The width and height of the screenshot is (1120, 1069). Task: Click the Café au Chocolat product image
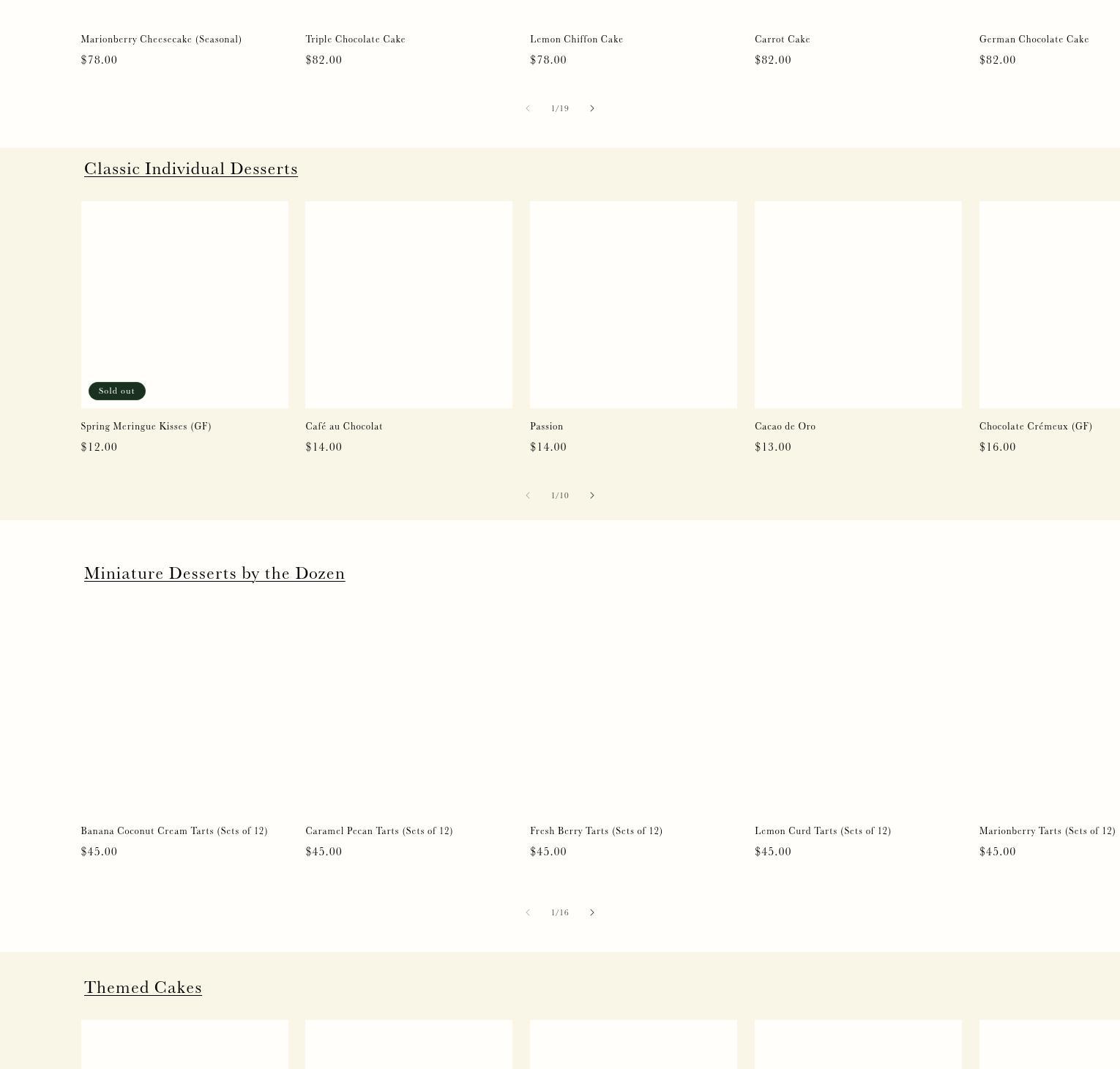click(408, 304)
